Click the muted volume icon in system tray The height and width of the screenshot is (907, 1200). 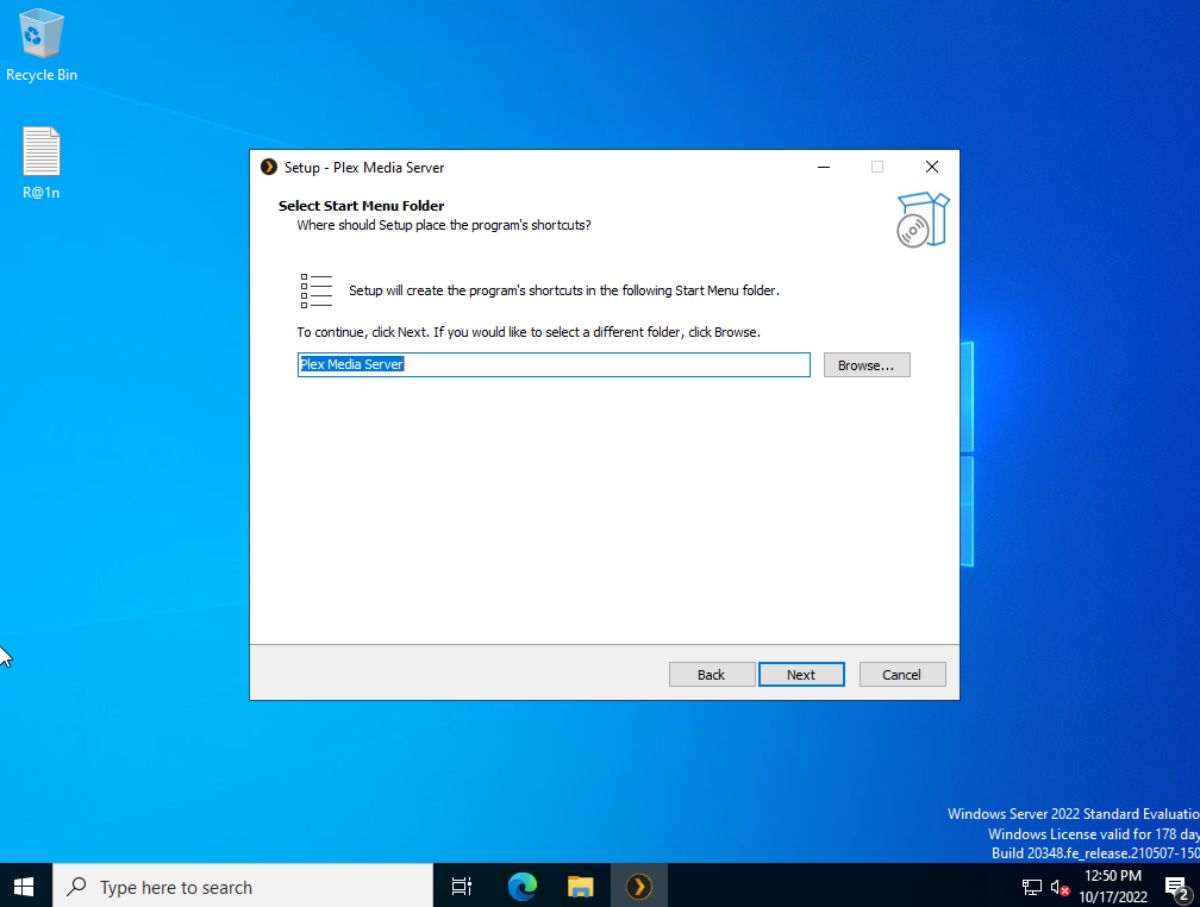click(1058, 886)
